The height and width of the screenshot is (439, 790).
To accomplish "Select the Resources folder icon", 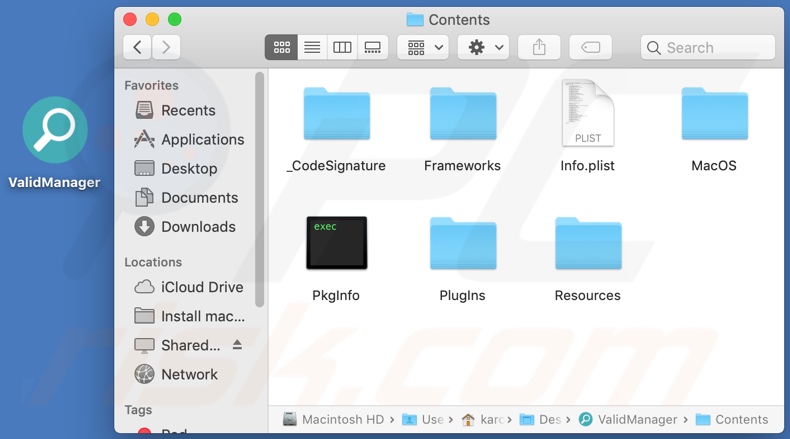I will click(588, 243).
